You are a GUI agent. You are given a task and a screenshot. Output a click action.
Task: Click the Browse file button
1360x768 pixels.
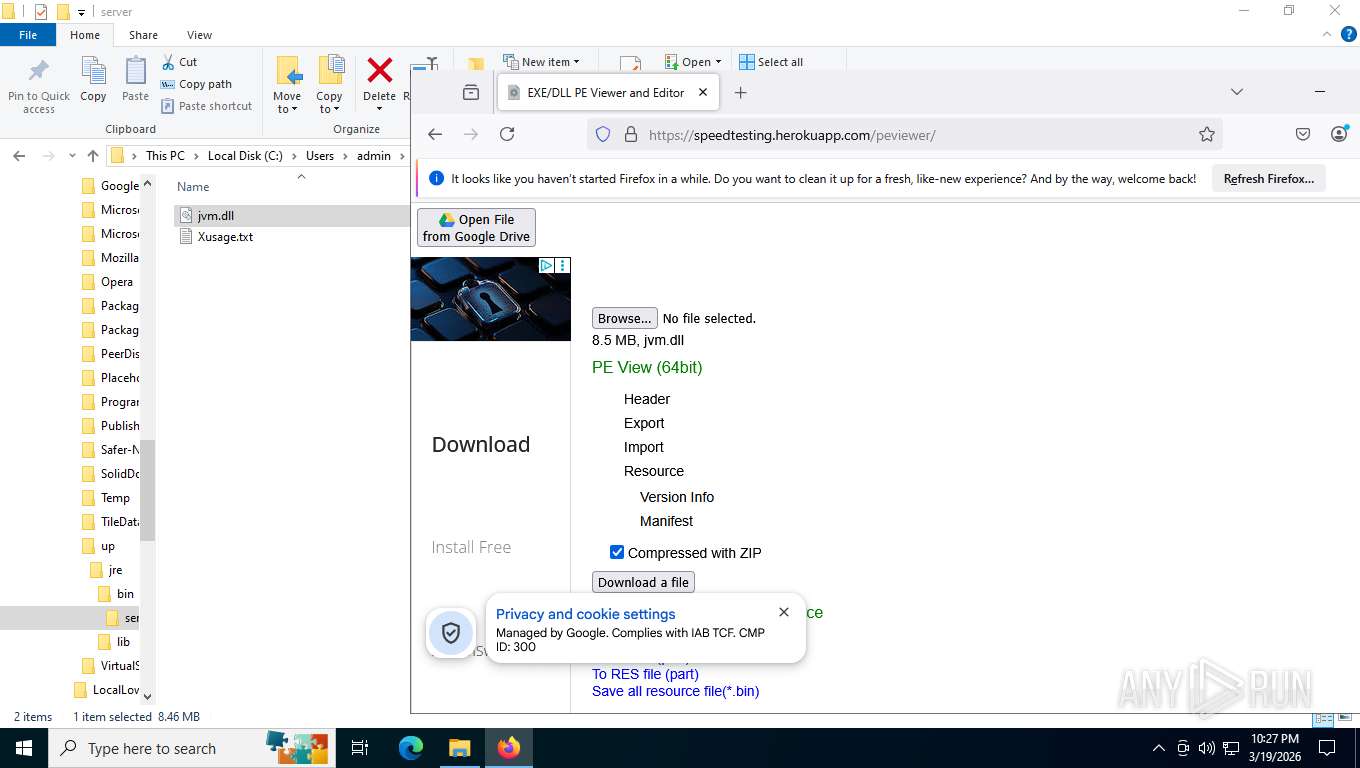(625, 318)
